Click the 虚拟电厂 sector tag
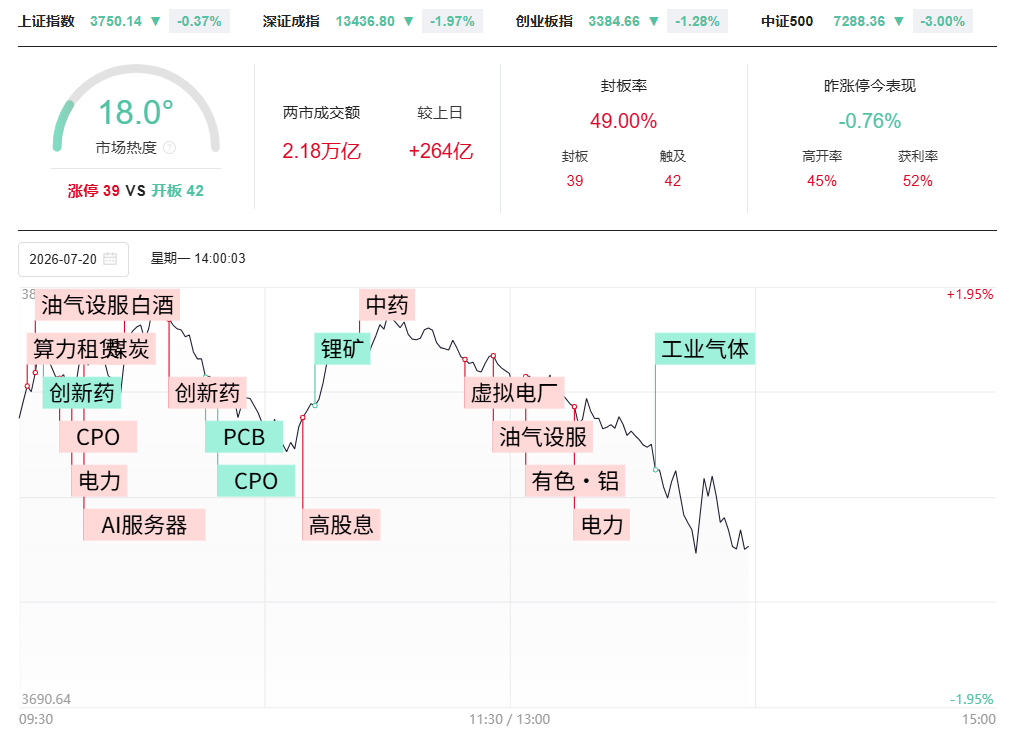 (514, 393)
